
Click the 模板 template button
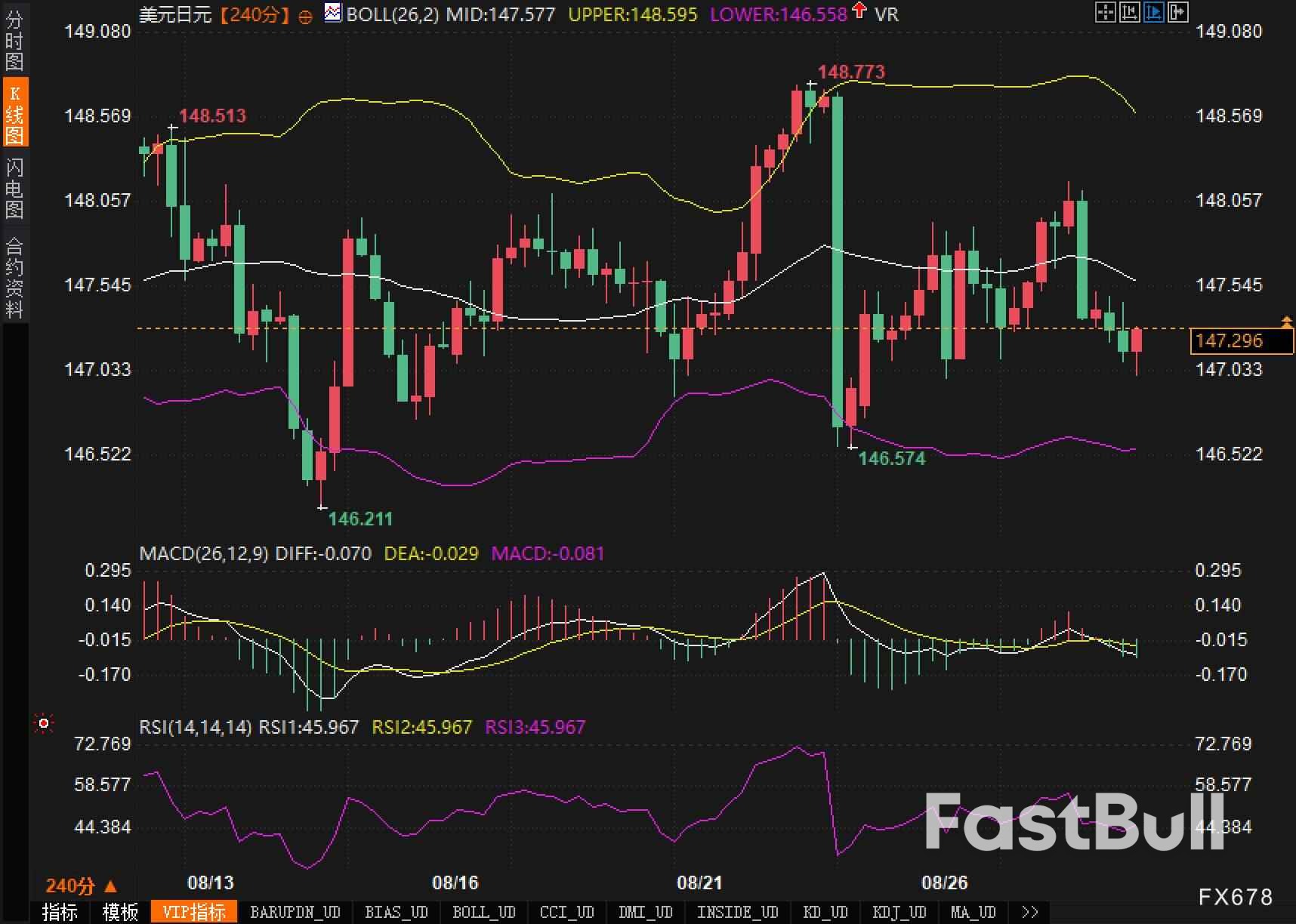pos(120,912)
